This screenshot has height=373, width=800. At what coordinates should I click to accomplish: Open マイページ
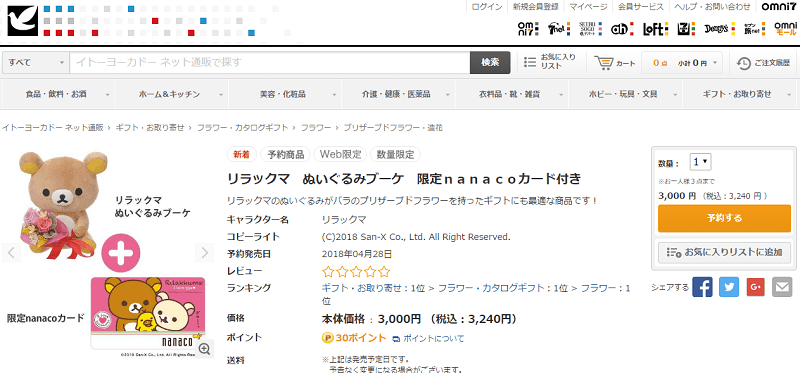point(588,7)
